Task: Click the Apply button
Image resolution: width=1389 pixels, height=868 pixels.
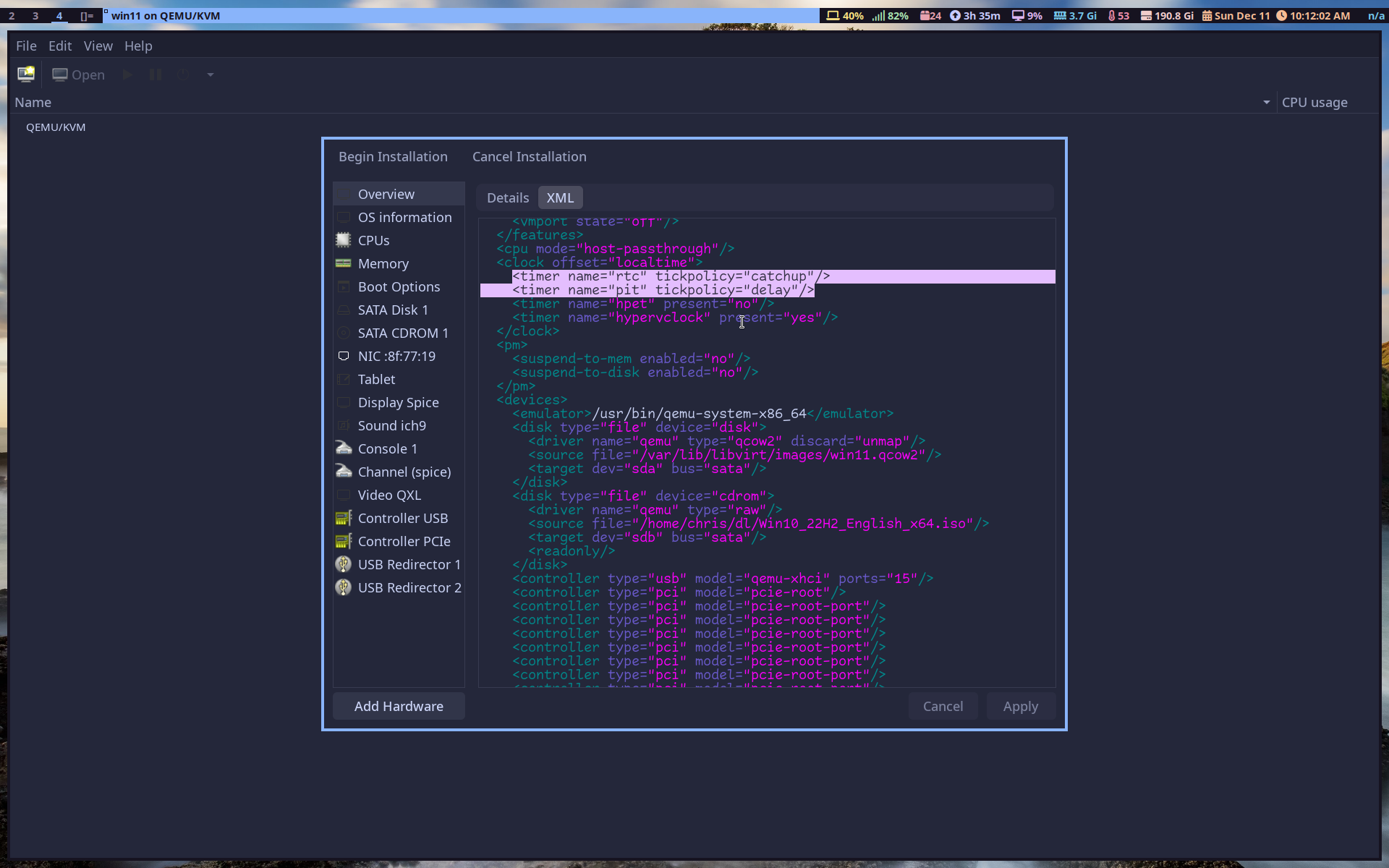Action: pyautogui.click(x=1021, y=706)
